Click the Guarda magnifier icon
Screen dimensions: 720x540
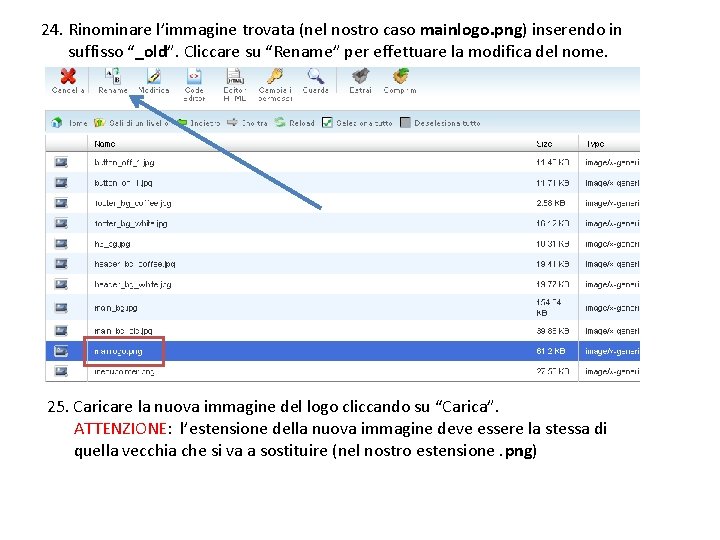[x=315, y=76]
